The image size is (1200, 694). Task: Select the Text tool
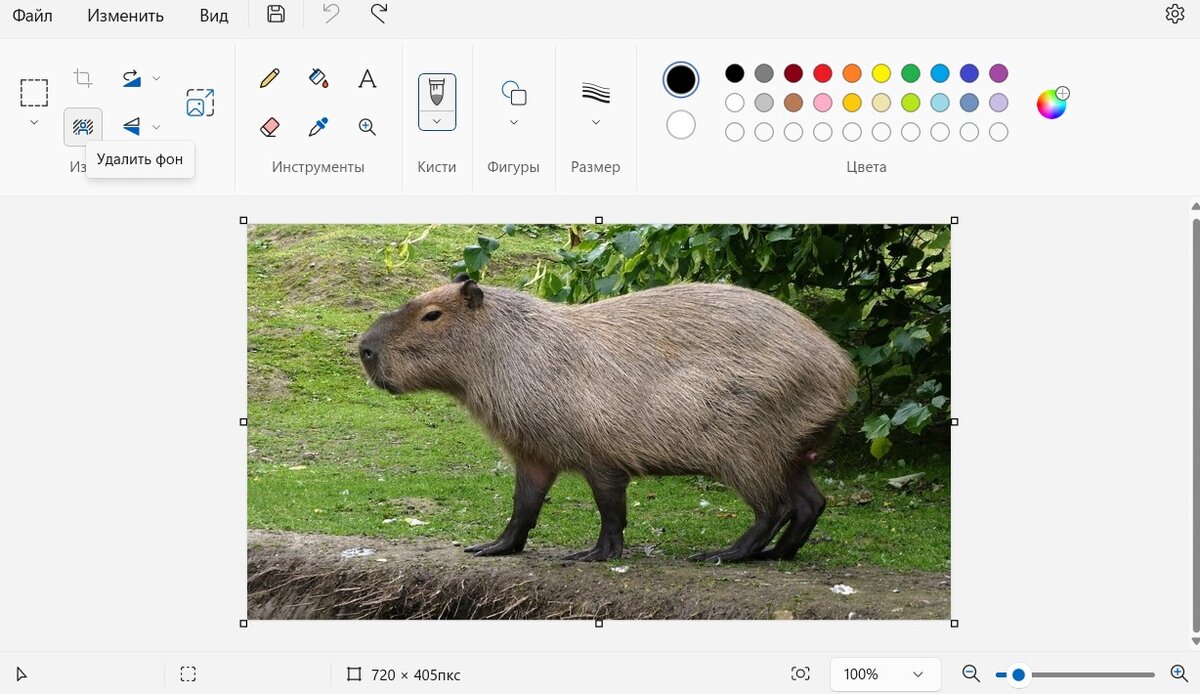click(367, 78)
